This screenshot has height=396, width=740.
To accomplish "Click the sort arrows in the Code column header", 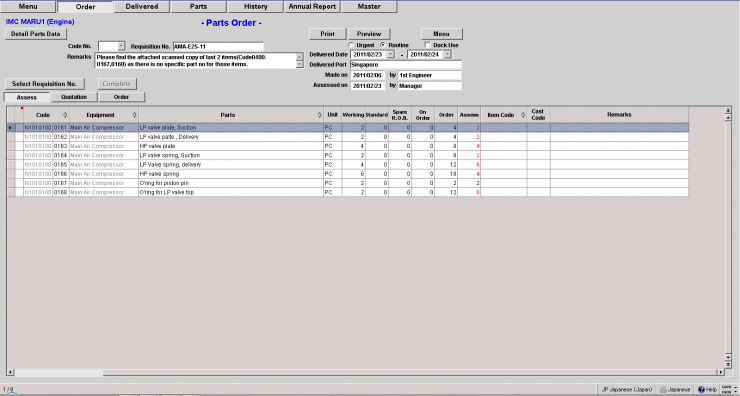I will tap(65, 115).
